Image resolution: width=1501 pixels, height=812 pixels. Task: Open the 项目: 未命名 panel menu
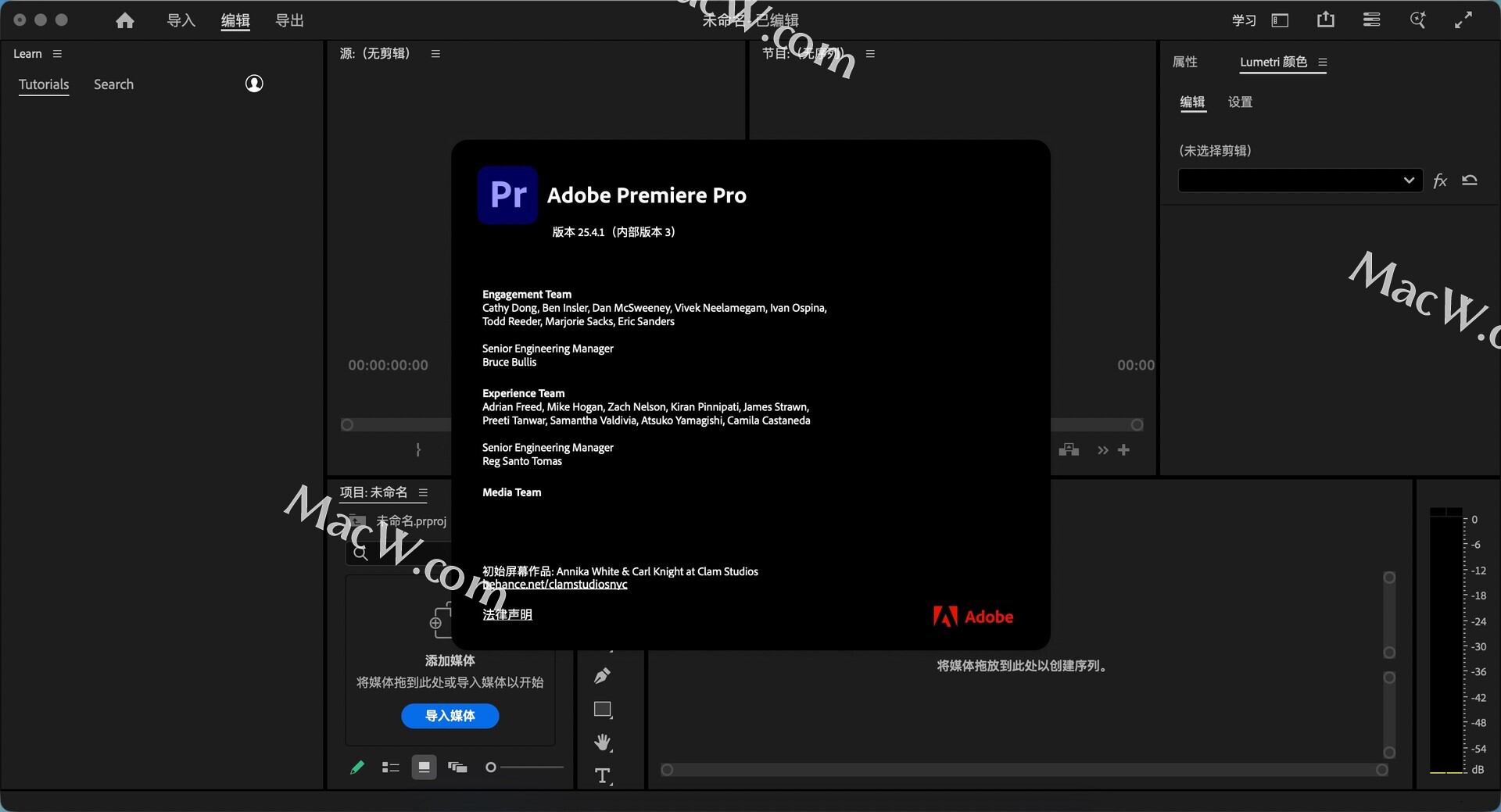[x=423, y=492]
